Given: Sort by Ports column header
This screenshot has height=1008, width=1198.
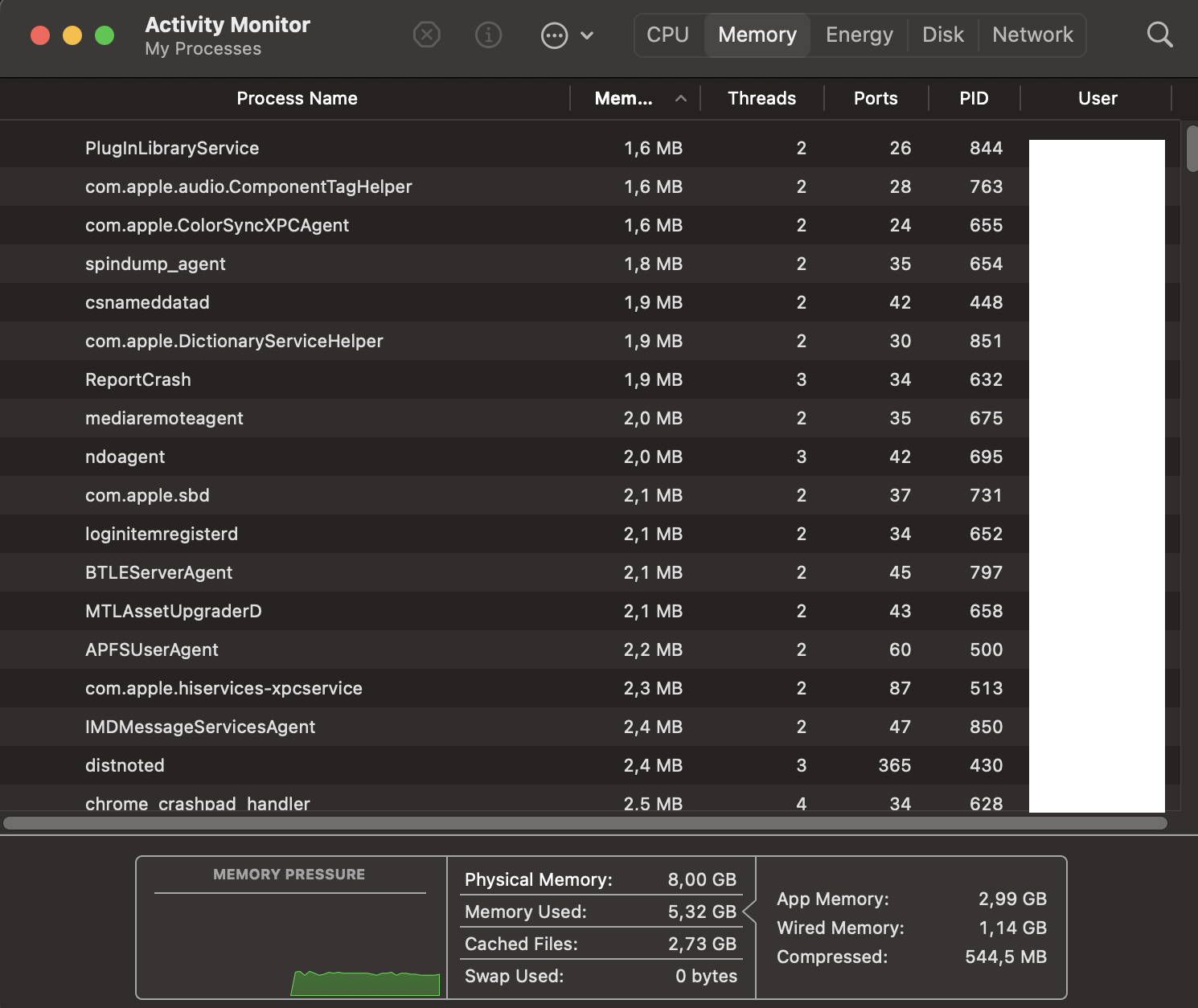Looking at the screenshot, I should point(876,99).
